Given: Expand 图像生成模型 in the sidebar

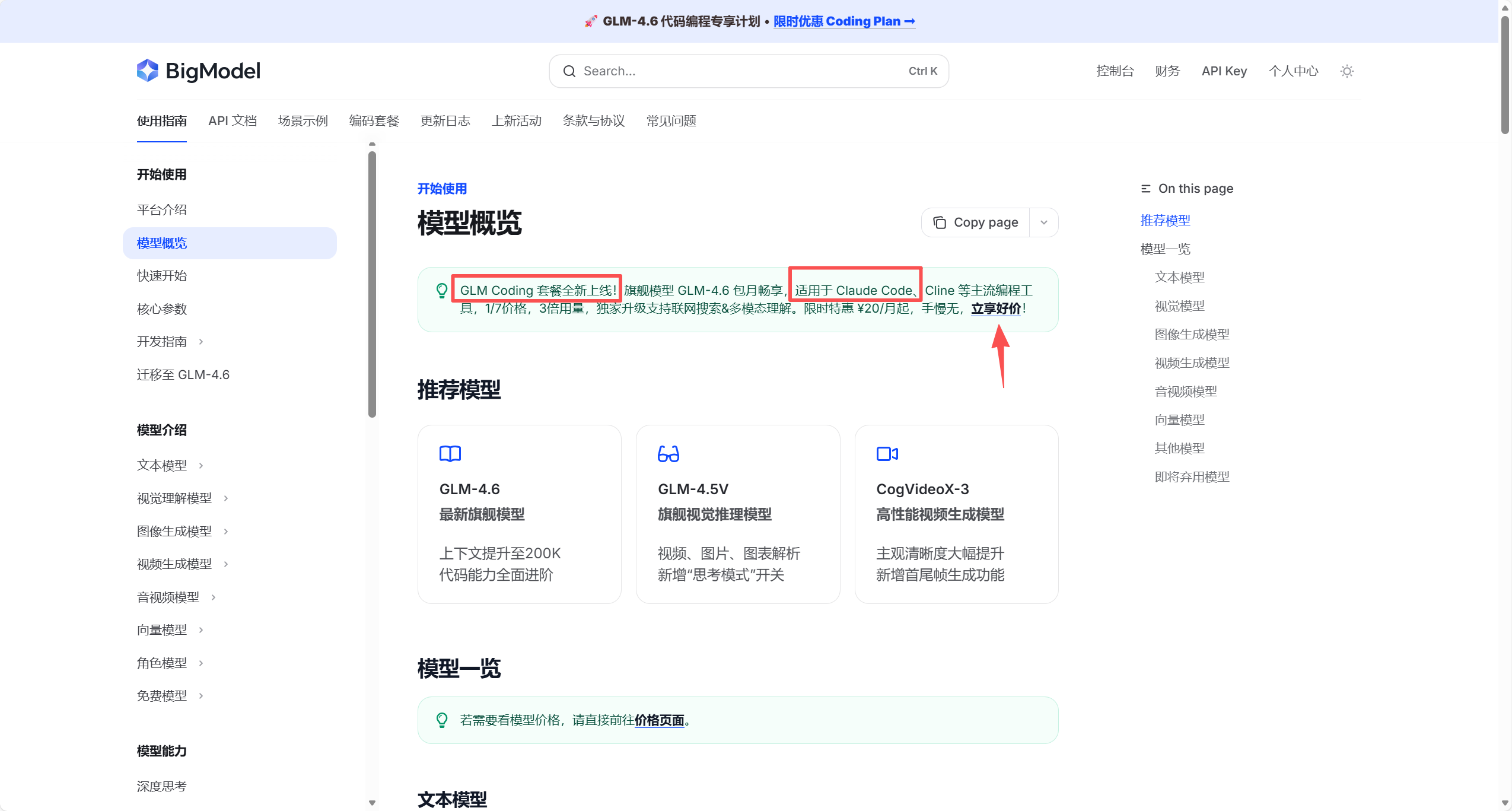Looking at the screenshot, I should (226, 532).
